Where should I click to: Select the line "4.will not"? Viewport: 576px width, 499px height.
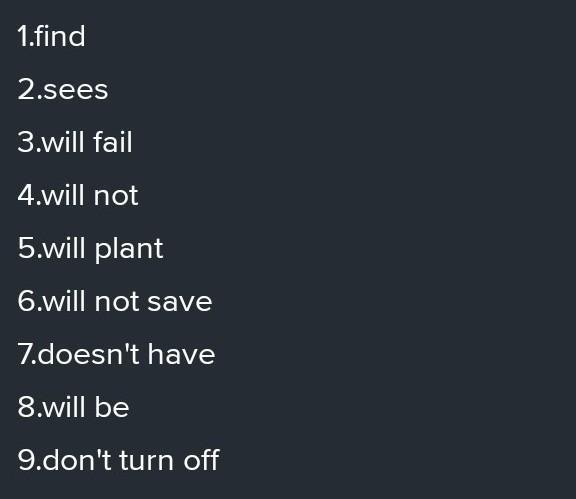pos(78,195)
